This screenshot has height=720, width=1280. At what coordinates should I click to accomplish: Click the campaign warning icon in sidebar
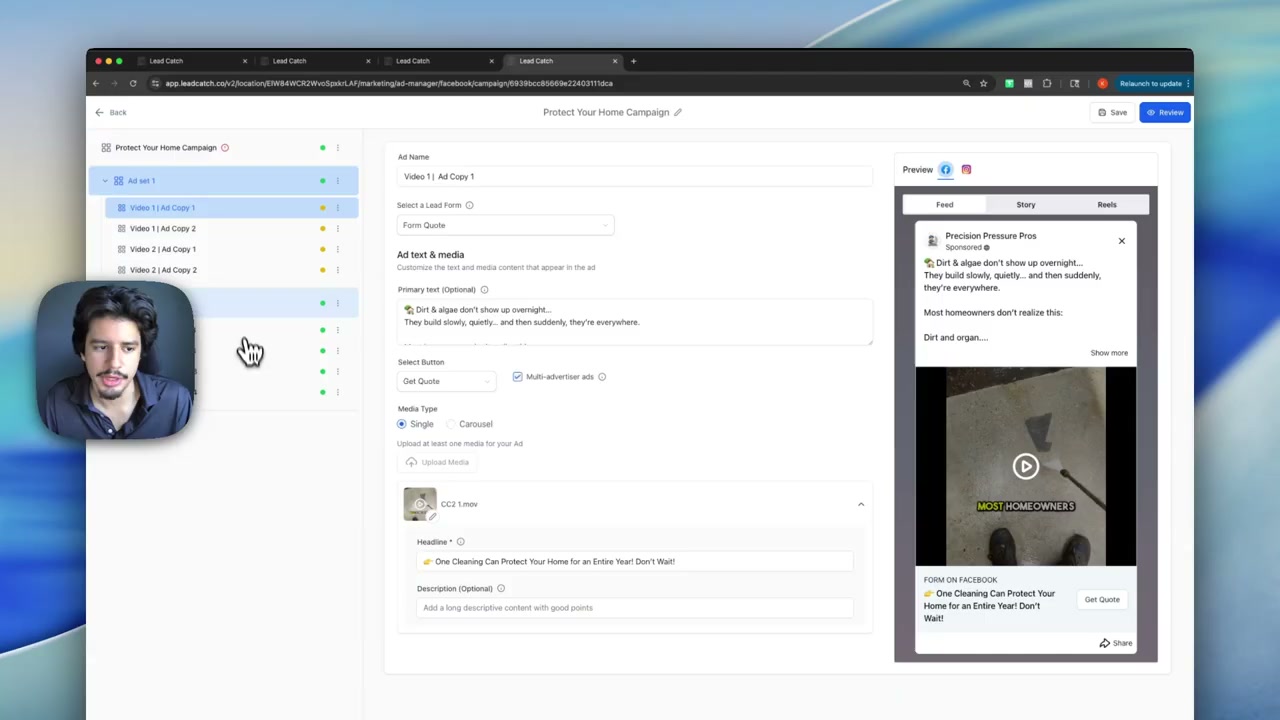pos(225,148)
